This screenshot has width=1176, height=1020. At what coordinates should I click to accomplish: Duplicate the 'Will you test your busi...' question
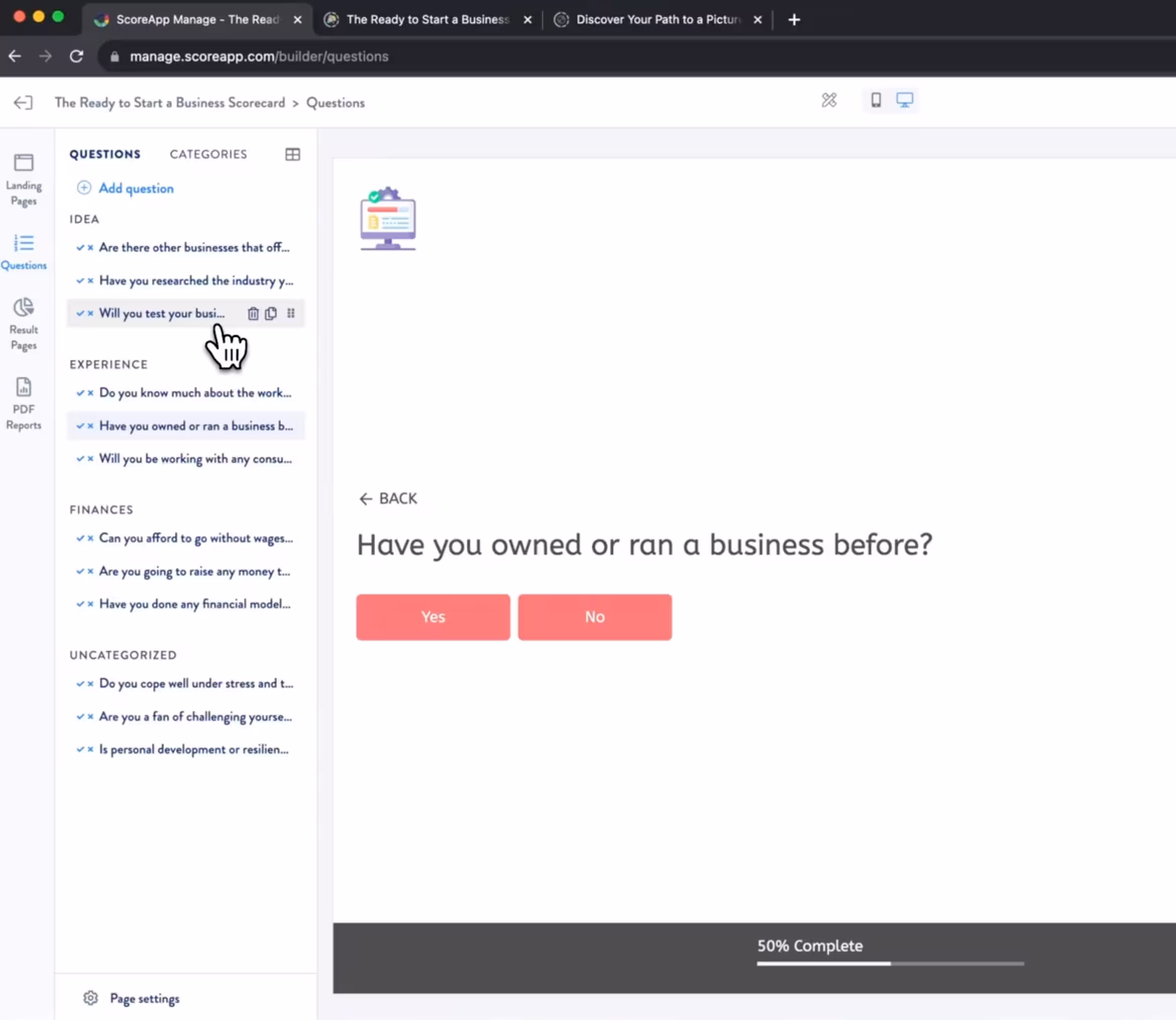pos(271,314)
